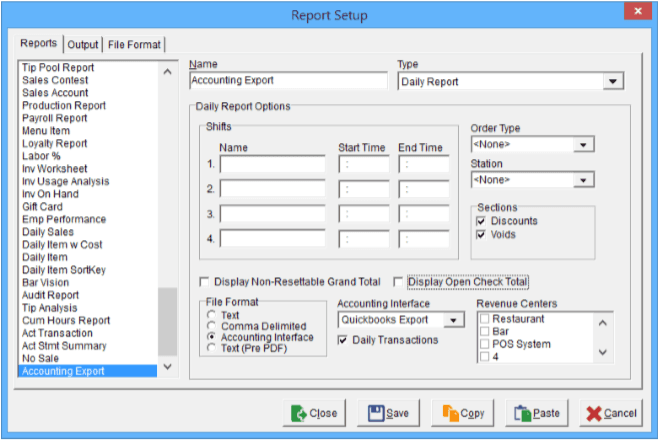
Task: Switch to the File Format tab
Action: pyautogui.click(x=136, y=44)
